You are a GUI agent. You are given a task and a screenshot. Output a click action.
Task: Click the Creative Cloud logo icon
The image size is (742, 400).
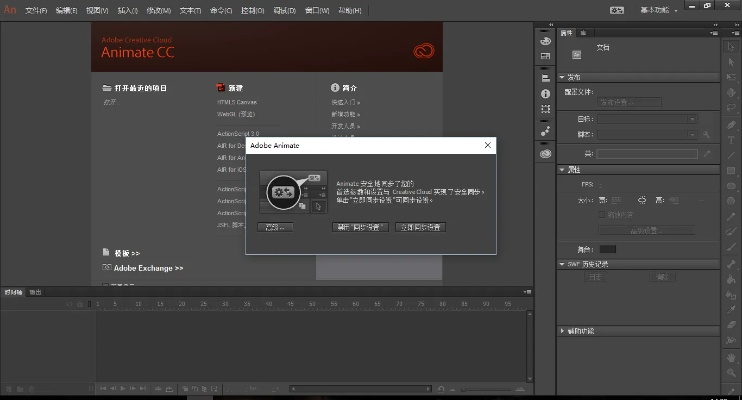(x=424, y=51)
